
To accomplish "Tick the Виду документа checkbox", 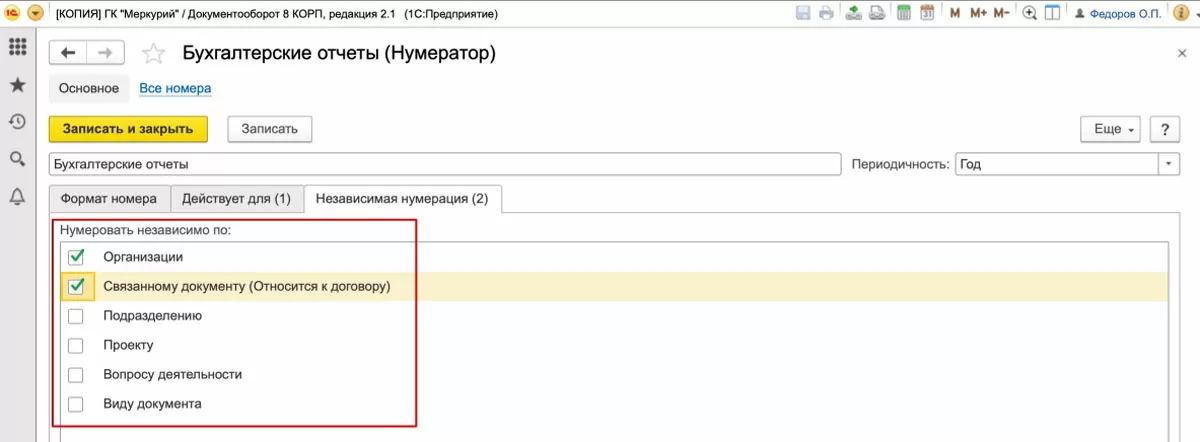I will click(x=76, y=404).
